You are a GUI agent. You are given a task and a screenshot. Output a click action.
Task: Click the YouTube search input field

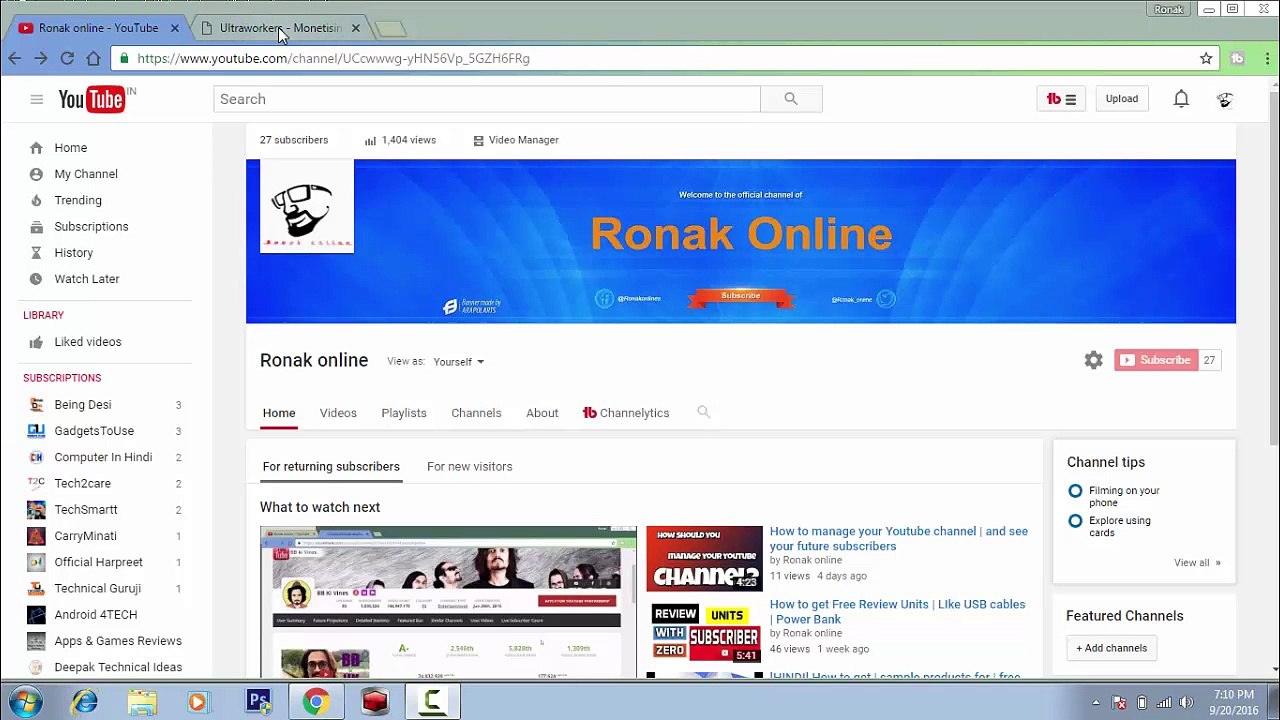(487, 99)
